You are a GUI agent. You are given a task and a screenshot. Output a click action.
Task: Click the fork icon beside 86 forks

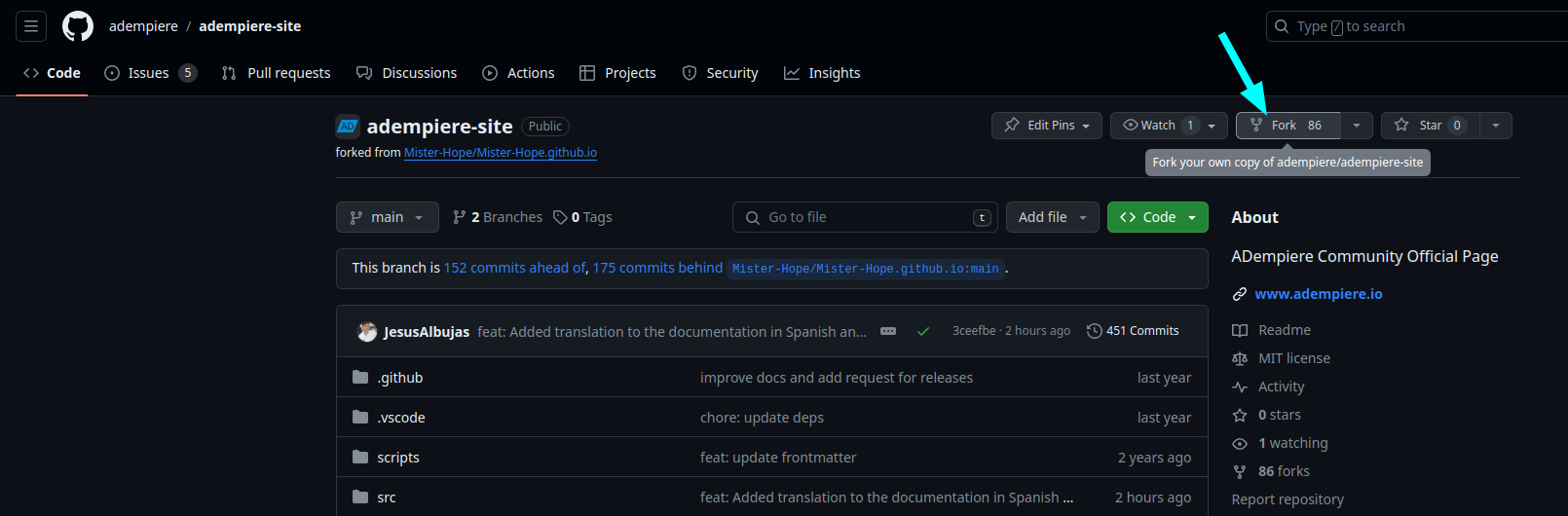[x=1240, y=471]
